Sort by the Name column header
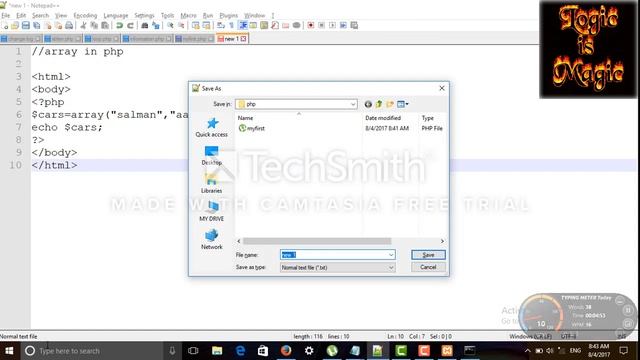 (x=245, y=118)
